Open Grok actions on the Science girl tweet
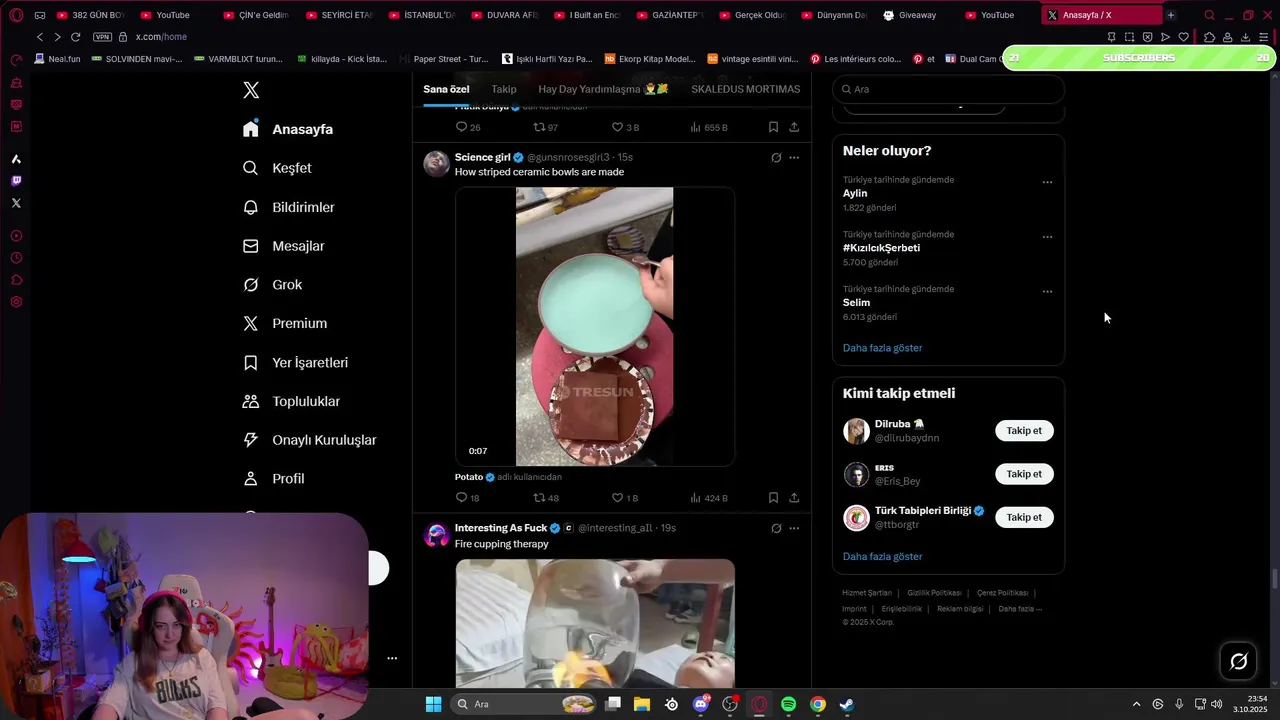The width and height of the screenshot is (1280, 720). coord(776,157)
